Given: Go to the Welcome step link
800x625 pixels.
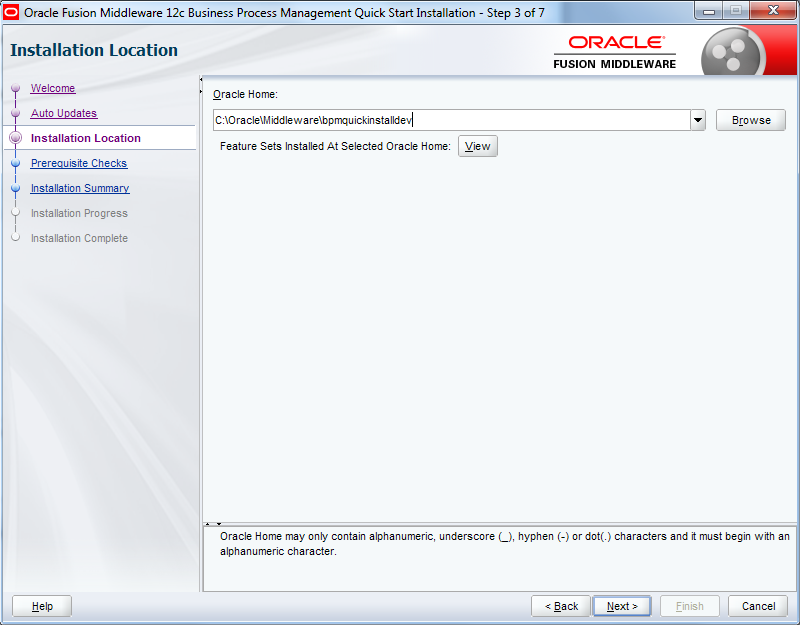Looking at the screenshot, I should (53, 88).
